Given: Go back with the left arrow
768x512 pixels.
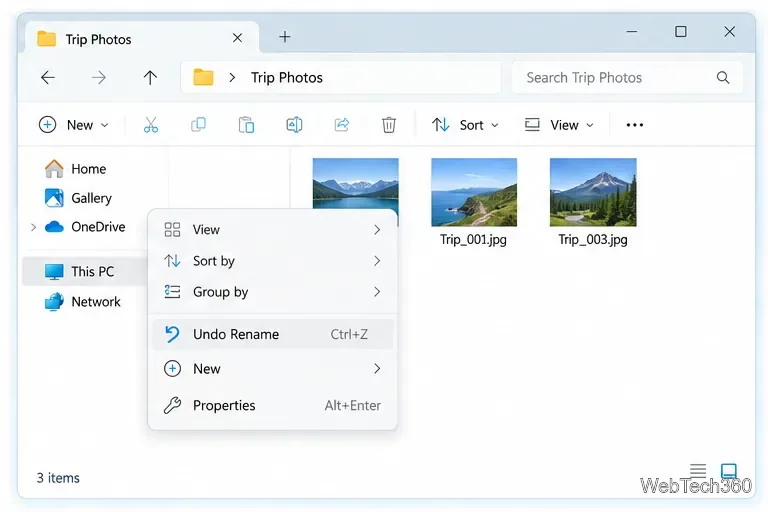Looking at the screenshot, I should click(x=48, y=77).
